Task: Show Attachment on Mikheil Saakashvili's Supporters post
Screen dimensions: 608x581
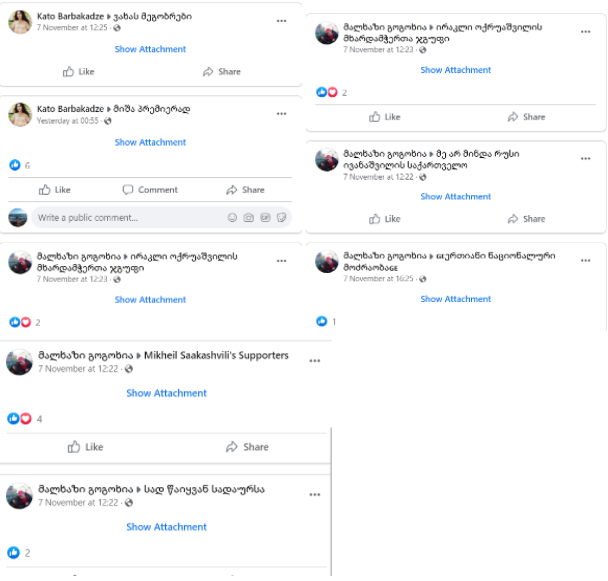Action: (x=166, y=393)
